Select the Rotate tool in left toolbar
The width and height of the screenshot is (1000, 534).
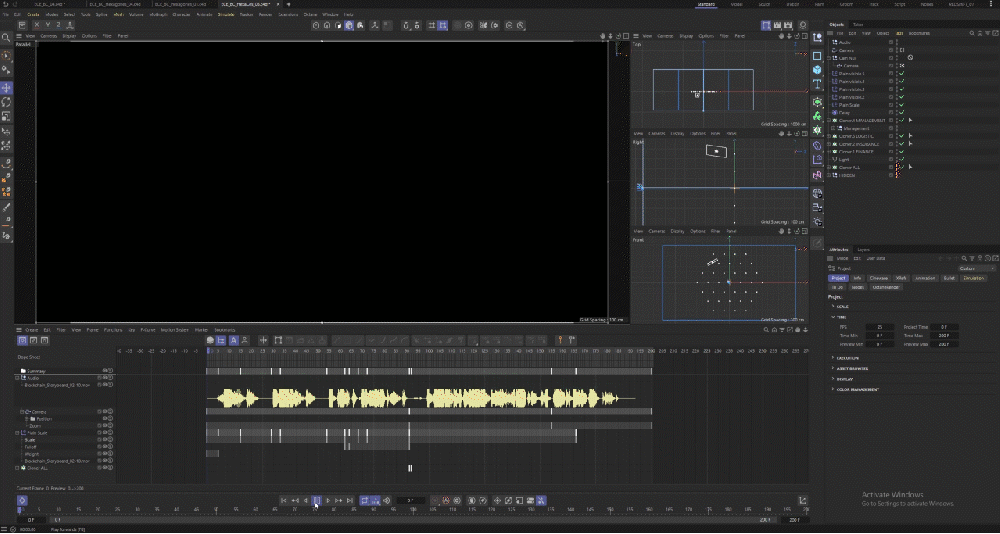coord(6,102)
